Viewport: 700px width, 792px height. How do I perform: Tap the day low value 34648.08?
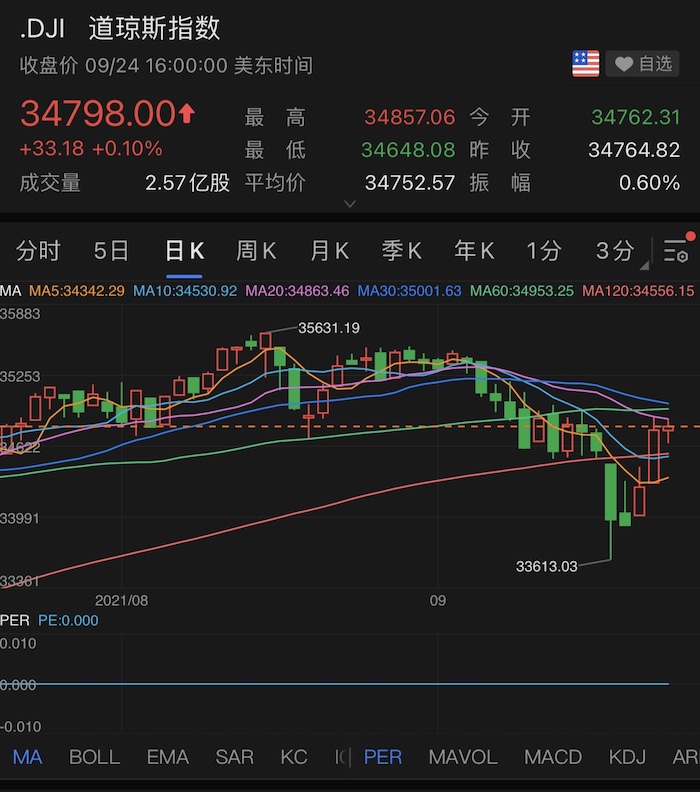click(x=408, y=150)
